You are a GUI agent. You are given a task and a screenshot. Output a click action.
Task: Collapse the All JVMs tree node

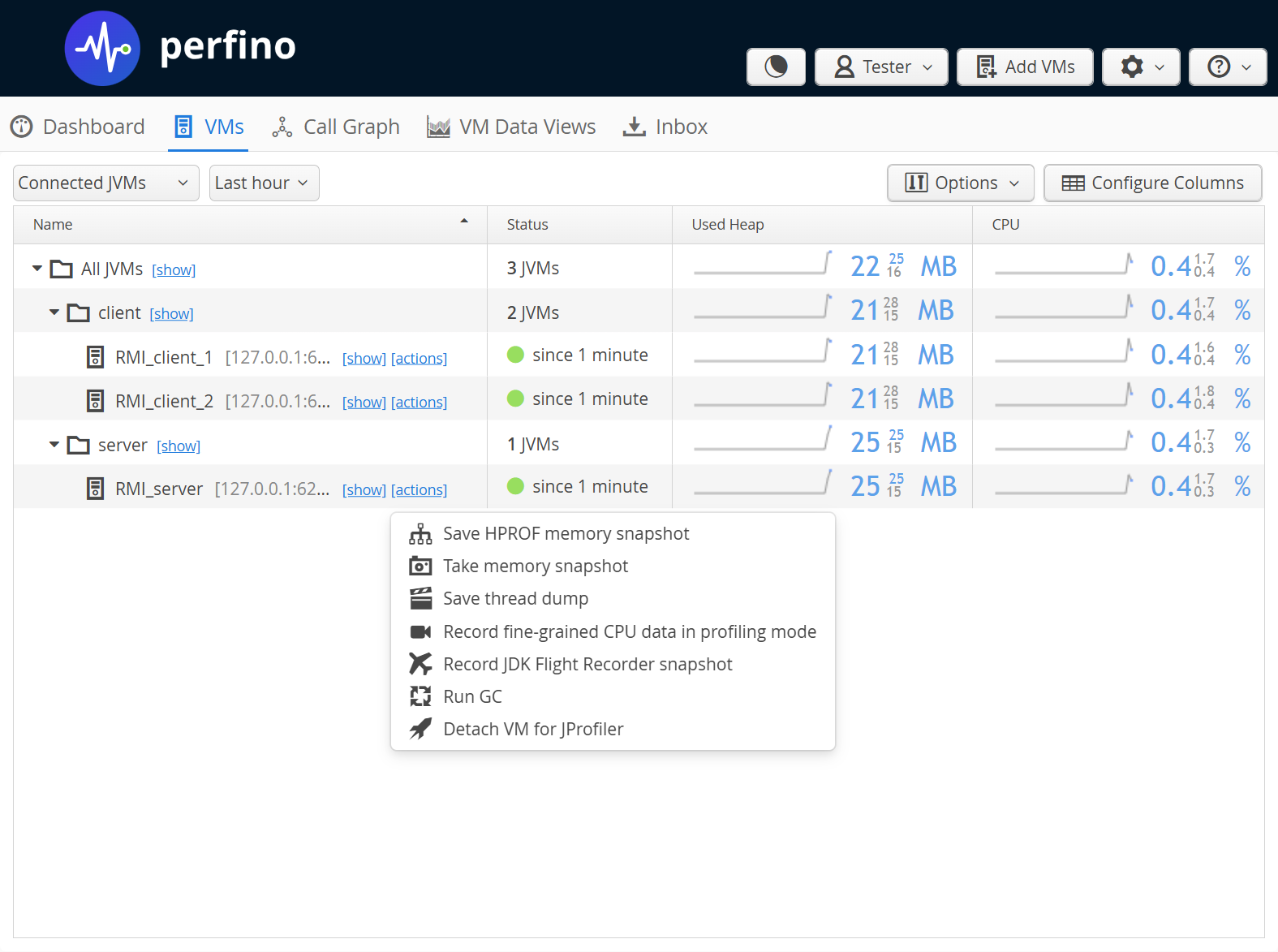click(37, 268)
